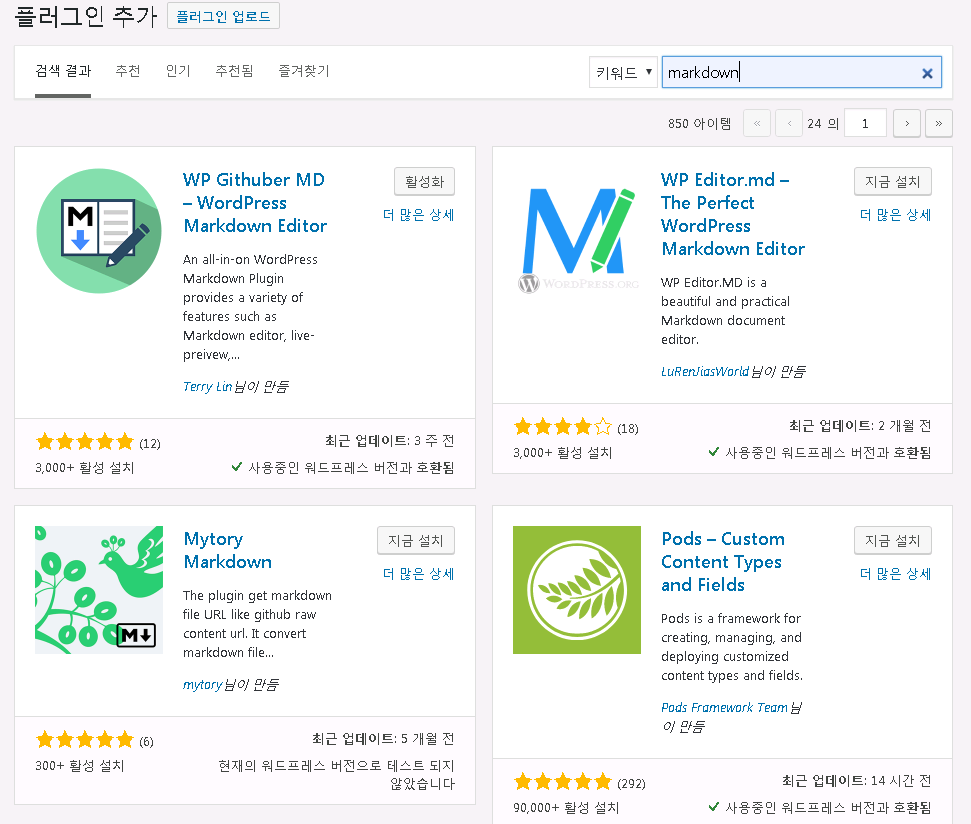The image size is (971, 824).
Task: Jump to last results page arrow
Action: pyautogui.click(x=939, y=123)
